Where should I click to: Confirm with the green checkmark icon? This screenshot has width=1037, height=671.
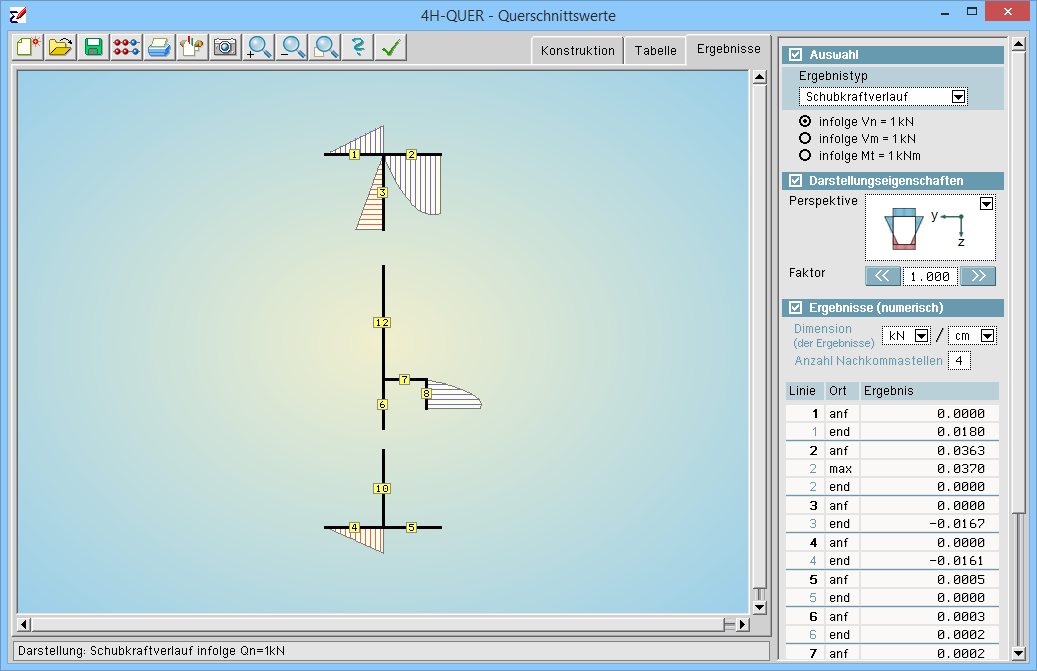click(x=391, y=47)
